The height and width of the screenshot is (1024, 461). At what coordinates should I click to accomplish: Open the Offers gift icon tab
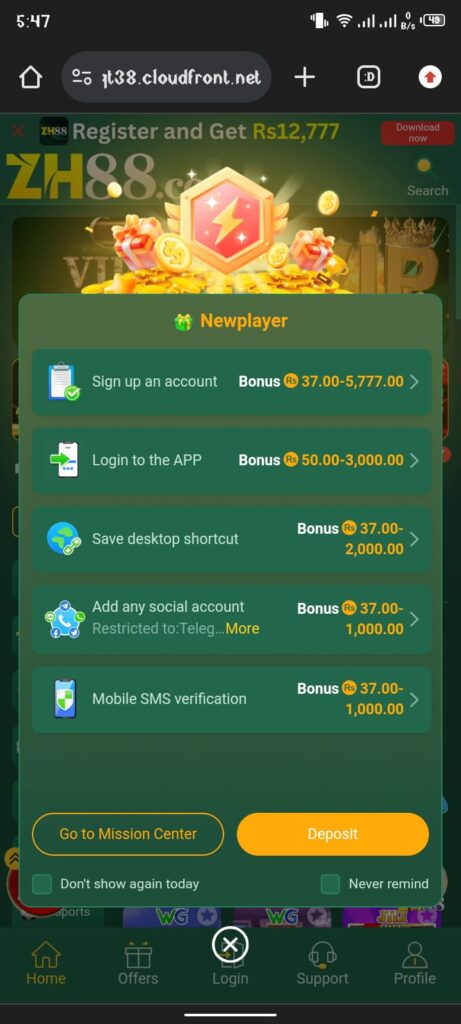[138, 955]
